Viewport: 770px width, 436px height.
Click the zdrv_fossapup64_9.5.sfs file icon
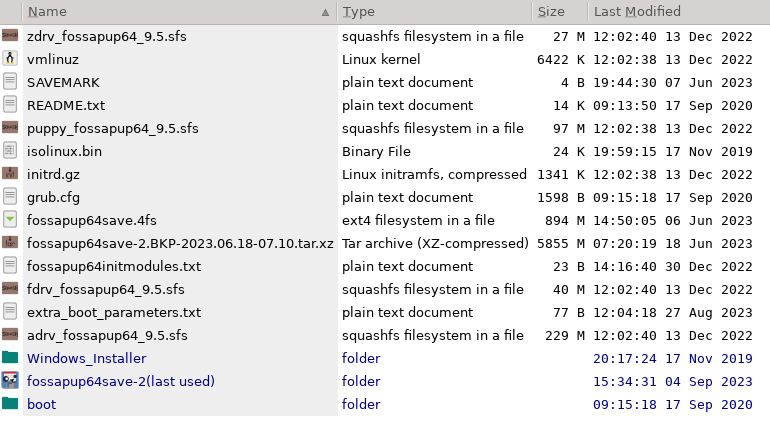pyautogui.click(x=10, y=36)
